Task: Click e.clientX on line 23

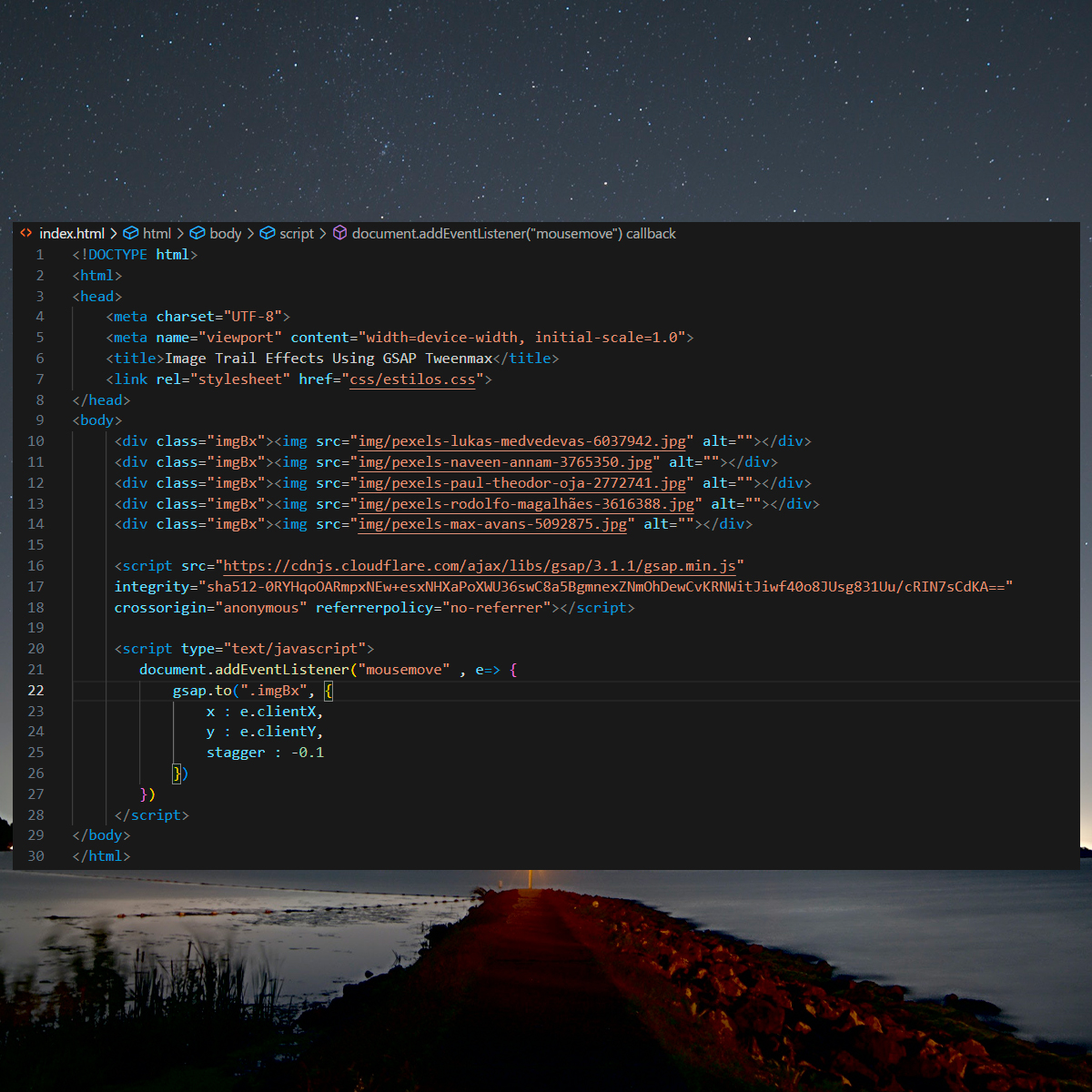Action: 278,712
